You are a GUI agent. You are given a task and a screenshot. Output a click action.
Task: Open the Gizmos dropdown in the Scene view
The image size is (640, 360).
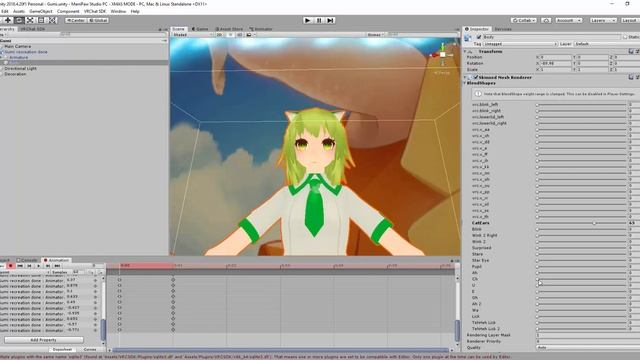tap(376, 35)
